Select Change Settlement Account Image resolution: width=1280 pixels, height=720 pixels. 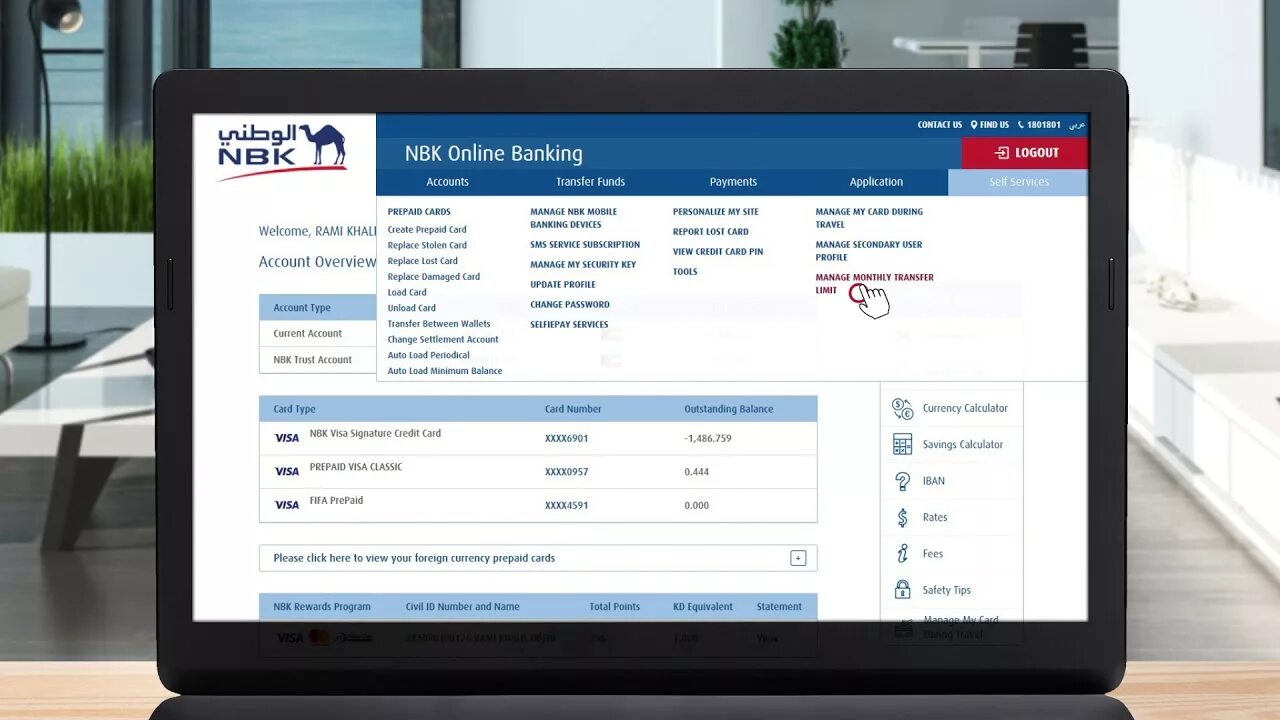point(443,340)
